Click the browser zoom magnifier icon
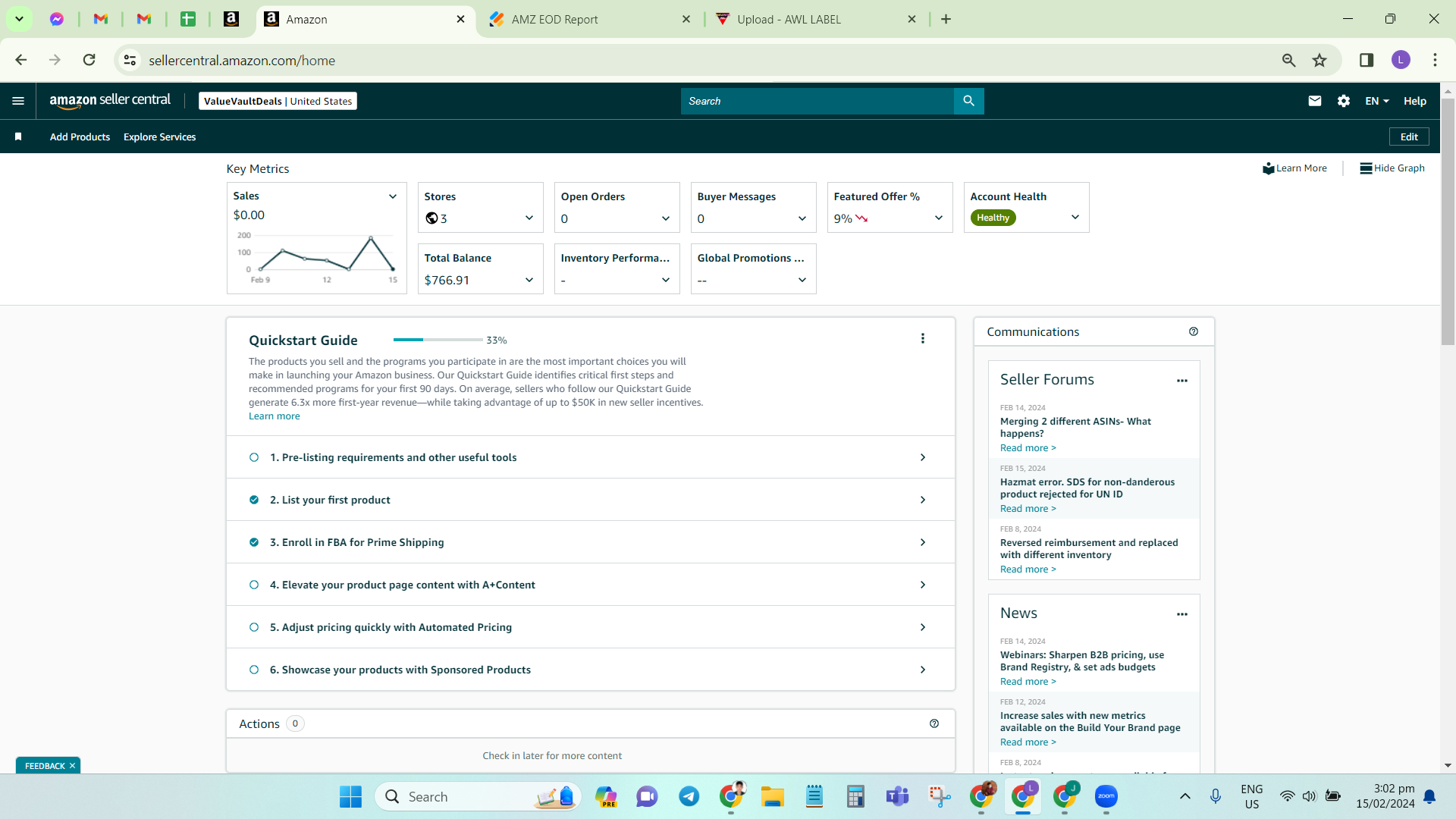 pos(1288,60)
